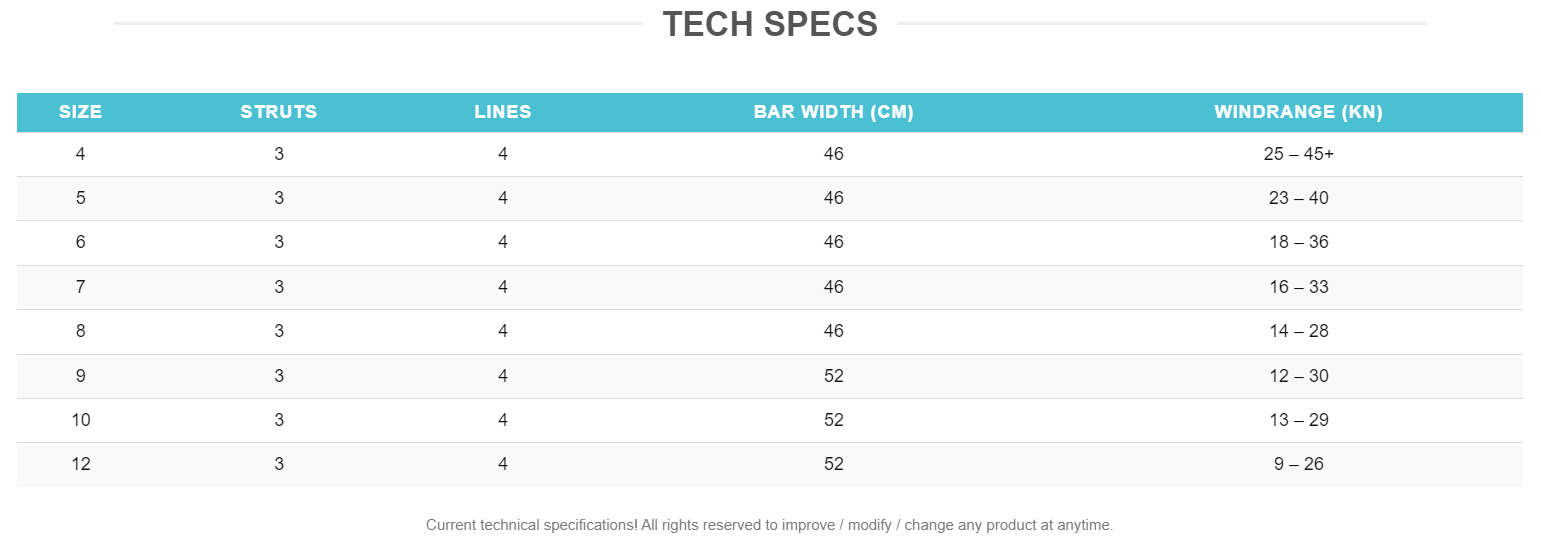This screenshot has height=543, width=1541.
Task: Click the 23 – 40 windrange value
Action: pyautogui.click(x=1298, y=198)
